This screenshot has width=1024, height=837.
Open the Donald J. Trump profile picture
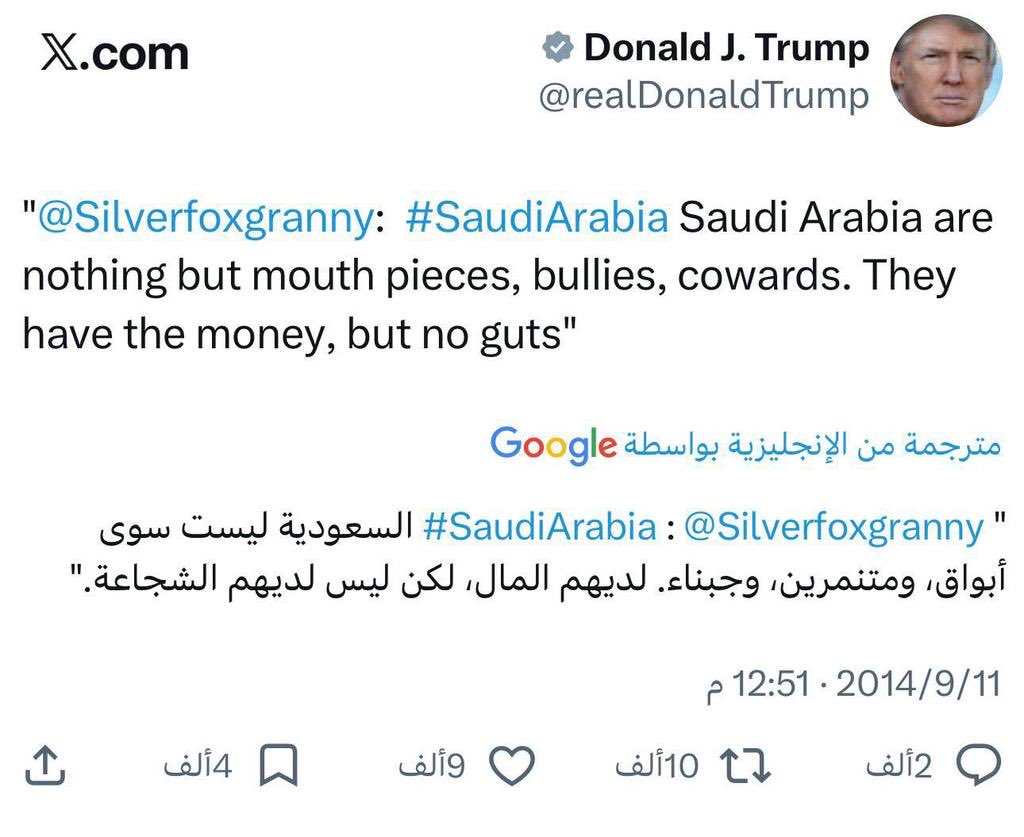click(x=946, y=70)
